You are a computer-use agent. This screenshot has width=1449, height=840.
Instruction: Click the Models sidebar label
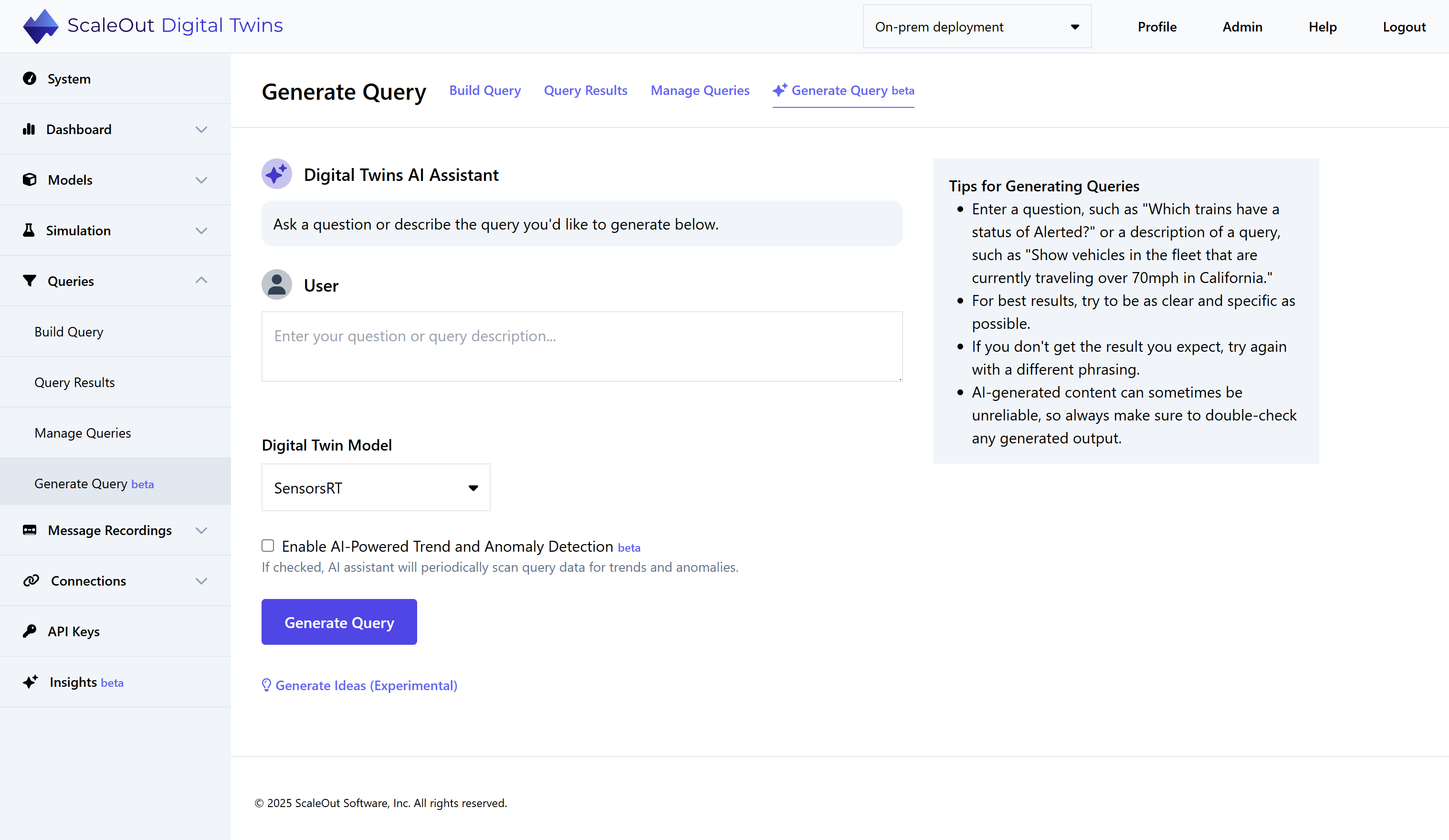click(70, 180)
